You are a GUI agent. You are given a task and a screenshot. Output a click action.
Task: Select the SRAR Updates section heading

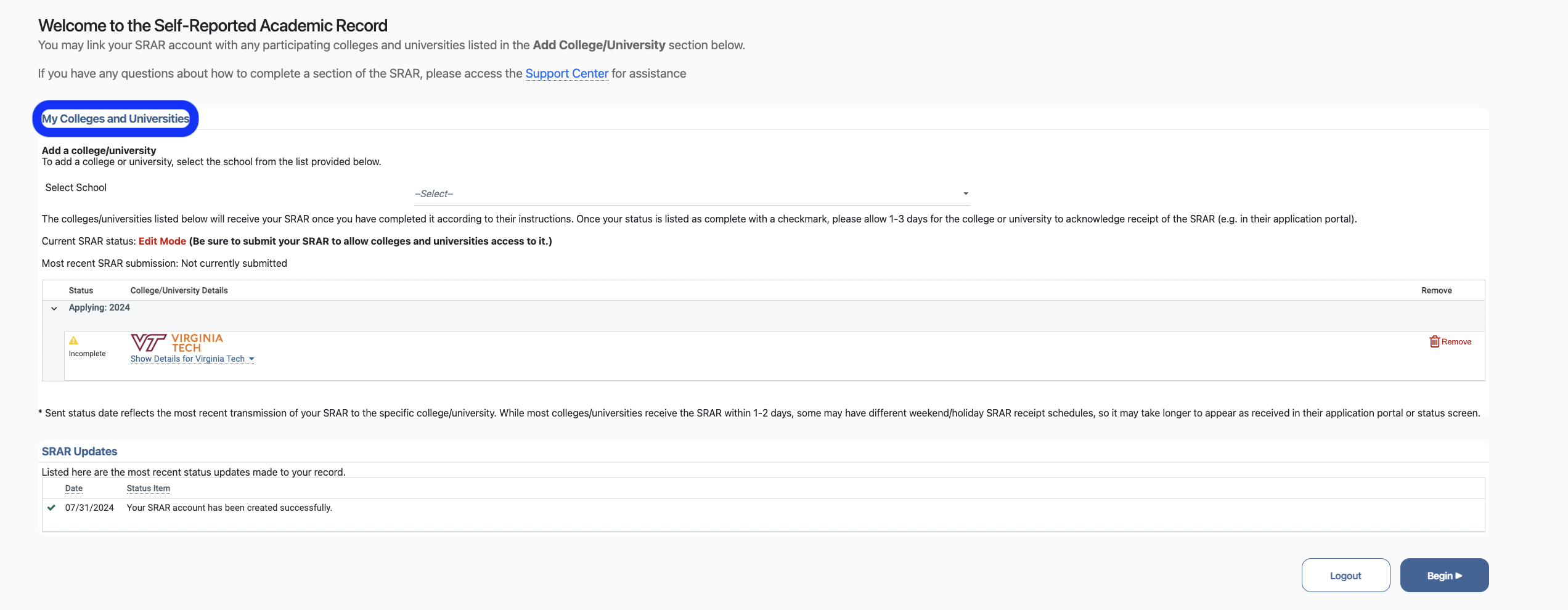click(x=80, y=451)
